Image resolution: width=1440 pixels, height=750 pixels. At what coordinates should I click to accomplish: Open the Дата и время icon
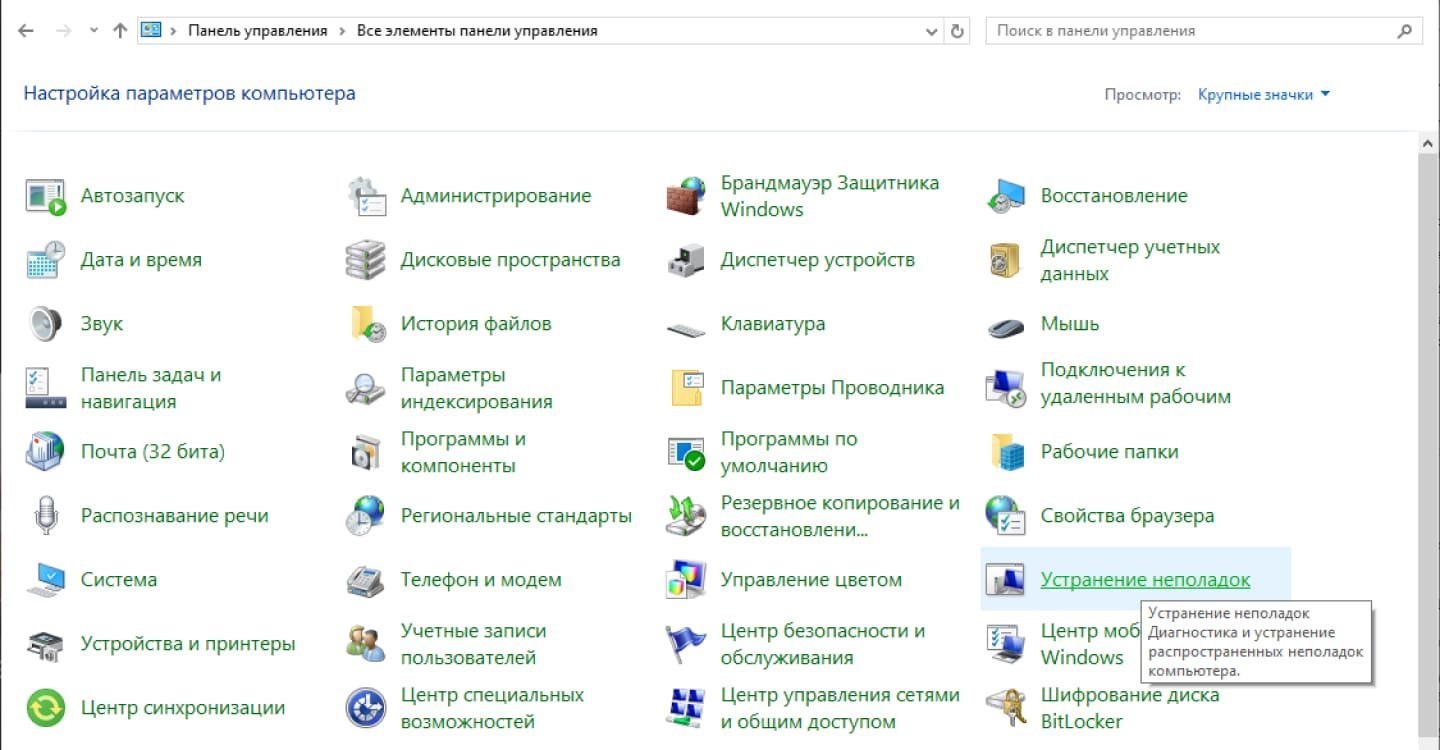45,260
